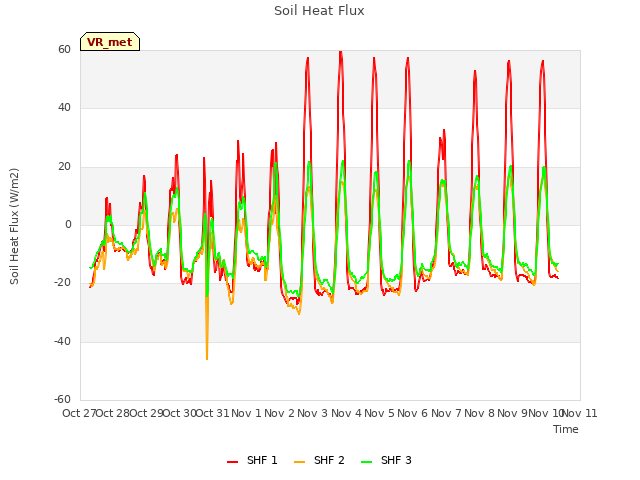
Task: Click the 60 y-axis tick label
Action: [x=64, y=50]
